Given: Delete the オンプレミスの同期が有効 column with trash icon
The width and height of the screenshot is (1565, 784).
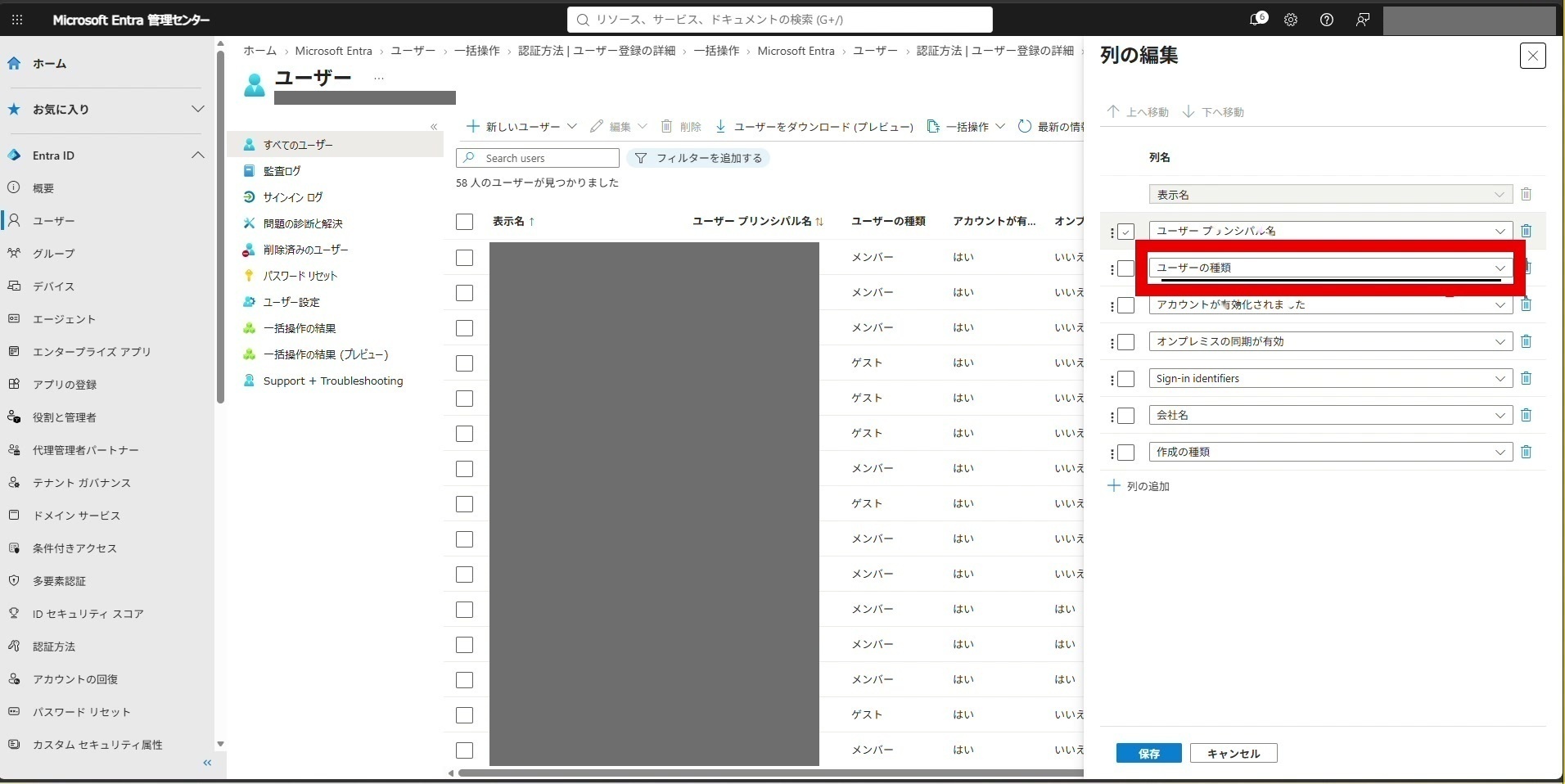Looking at the screenshot, I should tap(1526, 341).
